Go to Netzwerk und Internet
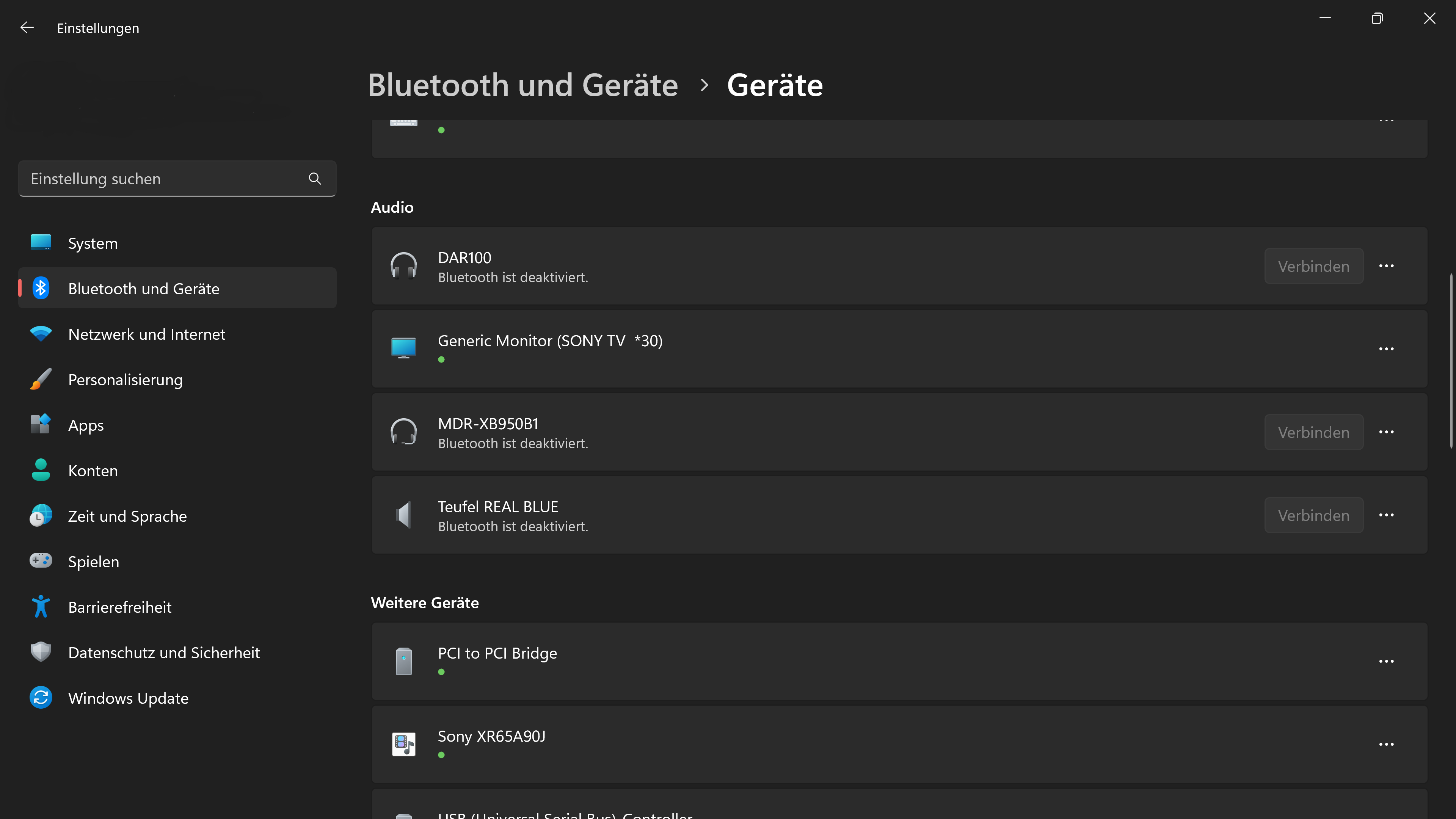This screenshot has height=819, width=1456. click(x=146, y=334)
